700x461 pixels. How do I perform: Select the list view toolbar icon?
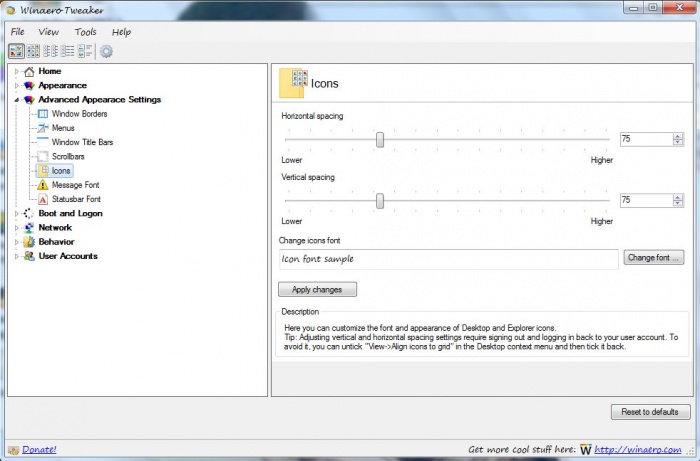67,51
